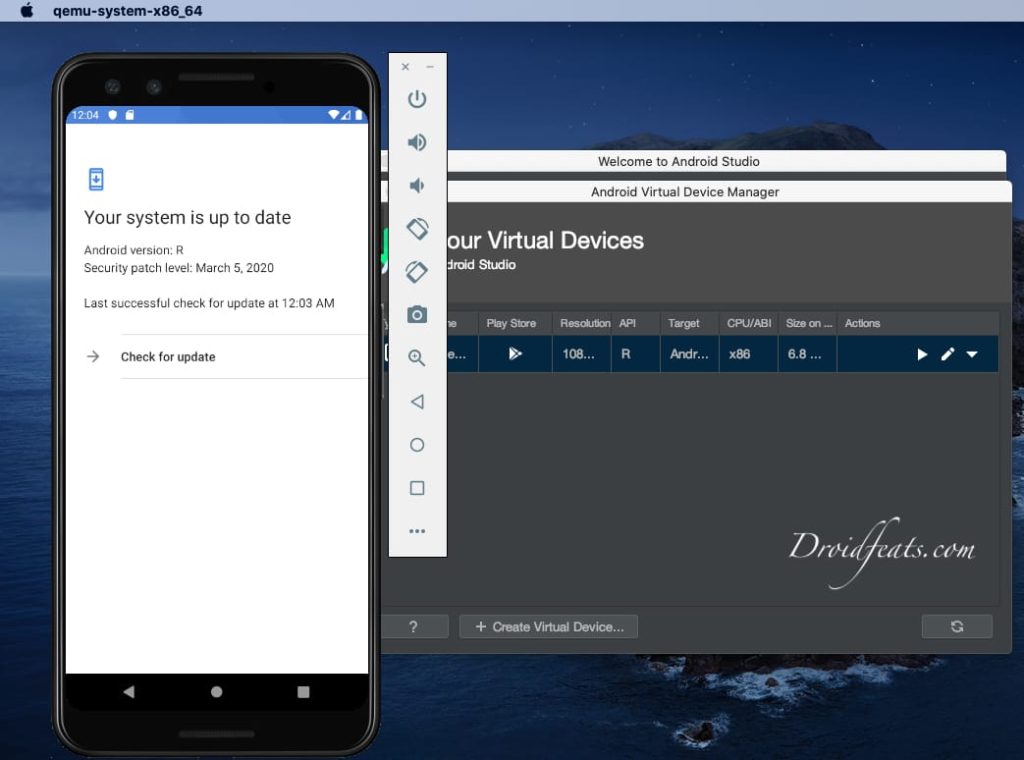Click the refresh button in the AVD Manager
Image resolution: width=1024 pixels, height=760 pixels.
click(957, 627)
